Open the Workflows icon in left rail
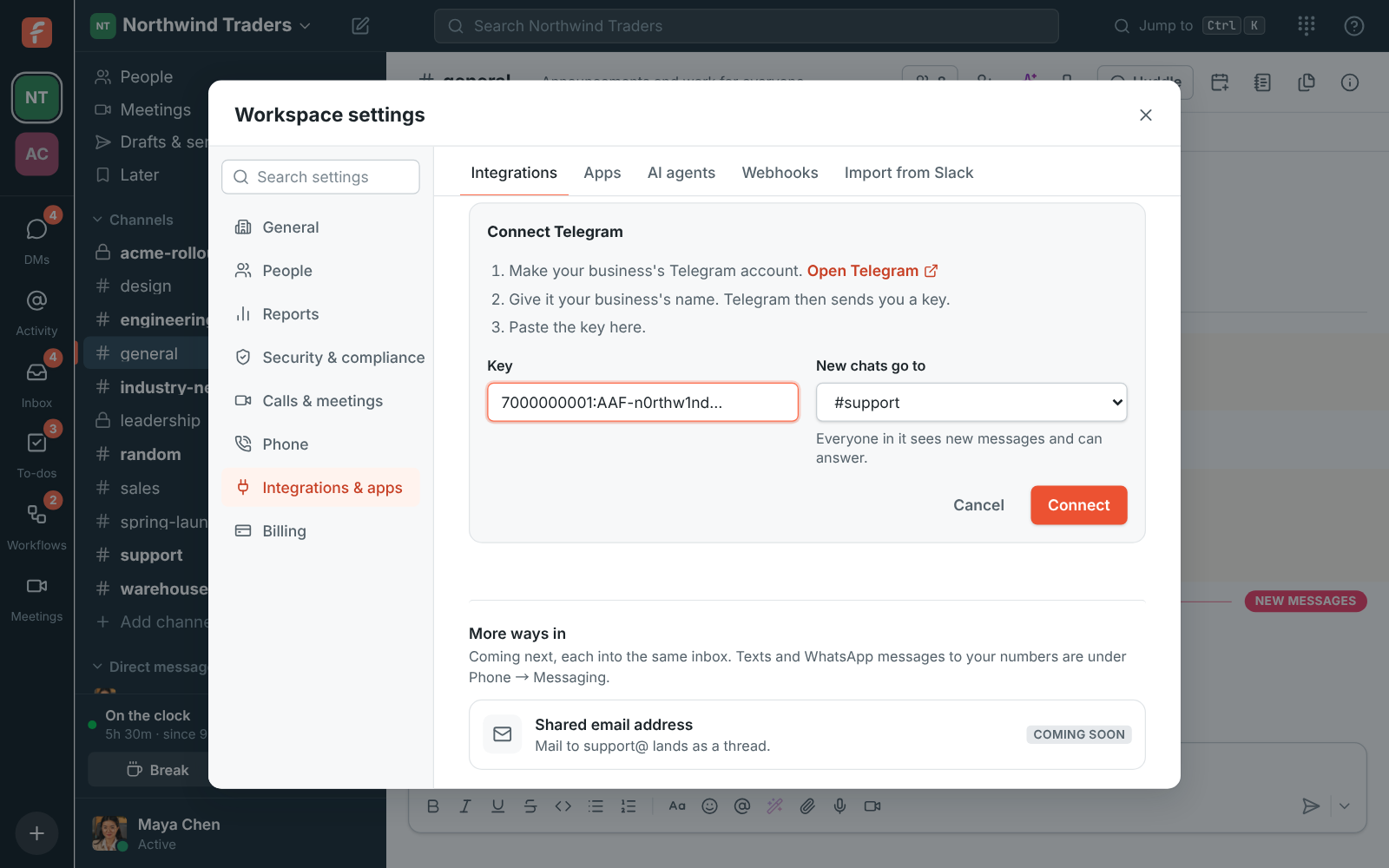The height and width of the screenshot is (868, 1389). pyautogui.click(x=36, y=515)
